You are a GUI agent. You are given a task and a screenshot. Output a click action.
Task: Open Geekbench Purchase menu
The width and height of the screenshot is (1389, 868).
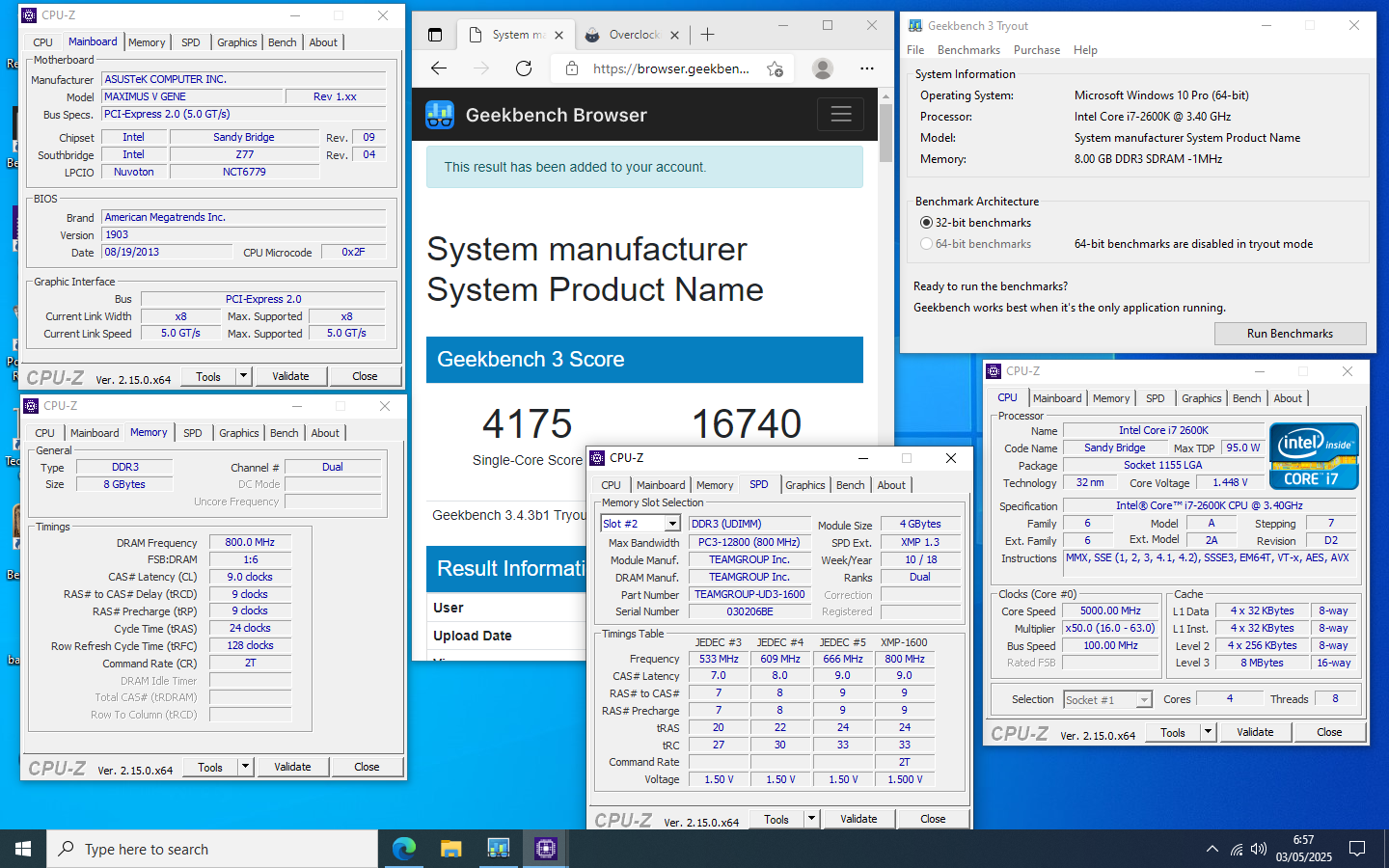1037,50
